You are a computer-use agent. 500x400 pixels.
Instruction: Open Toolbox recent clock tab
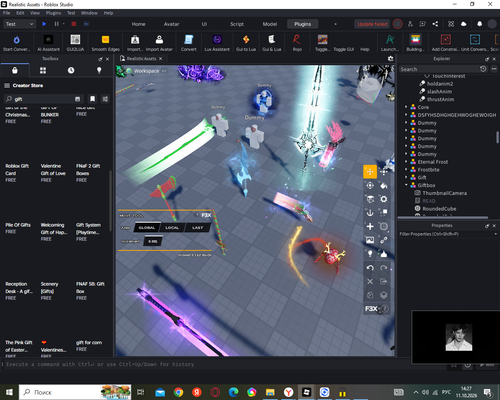point(71,70)
